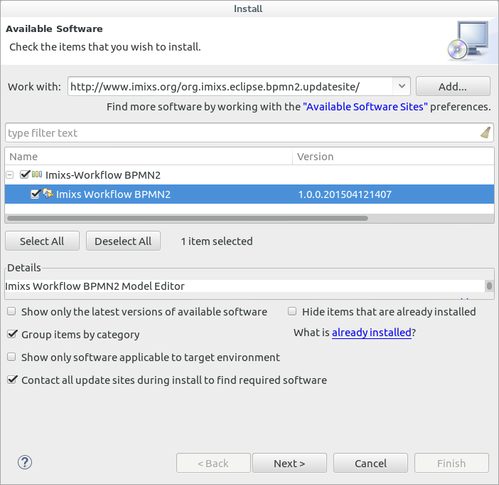Click the clear filter broom icon
499x485 pixels.
coord(485,133)
